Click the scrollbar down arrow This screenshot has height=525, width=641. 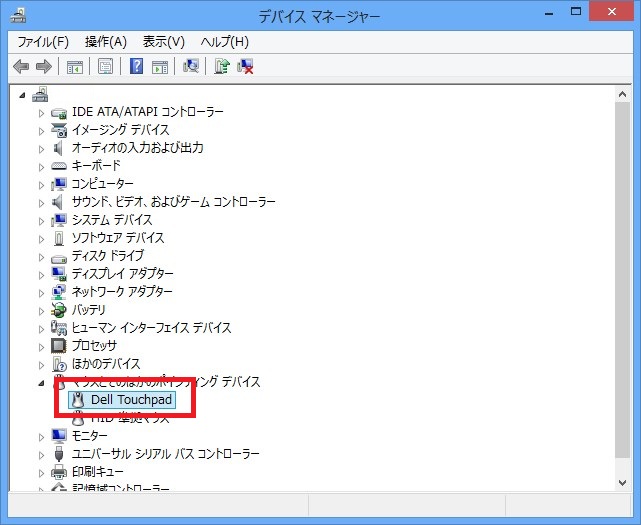(623, 483)
